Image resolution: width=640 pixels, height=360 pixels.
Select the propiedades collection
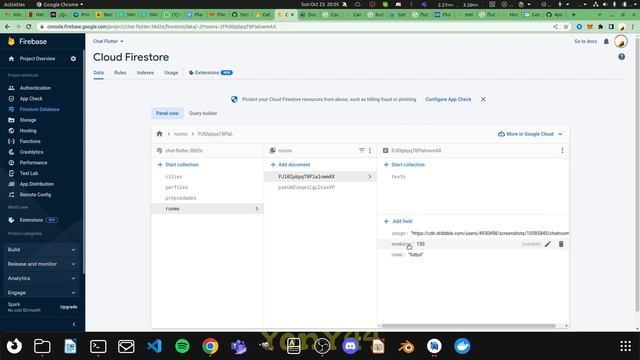(181, 198)
